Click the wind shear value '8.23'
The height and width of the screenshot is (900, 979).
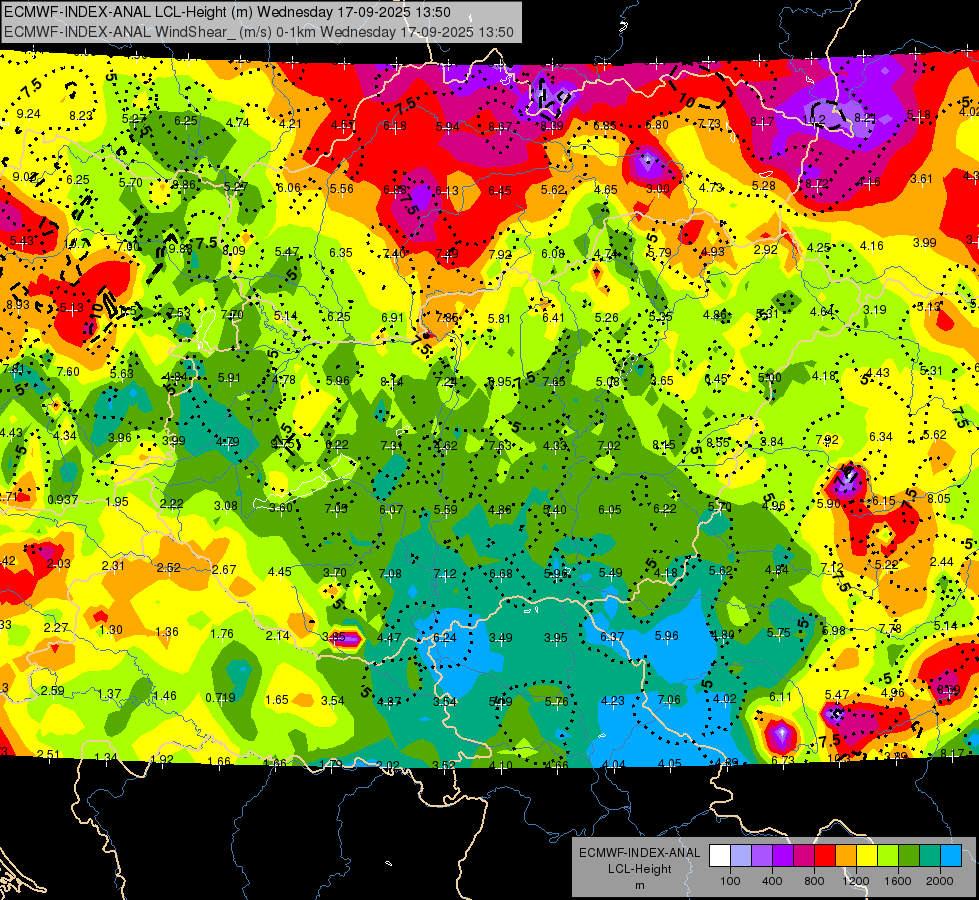[x=81, y=116]
